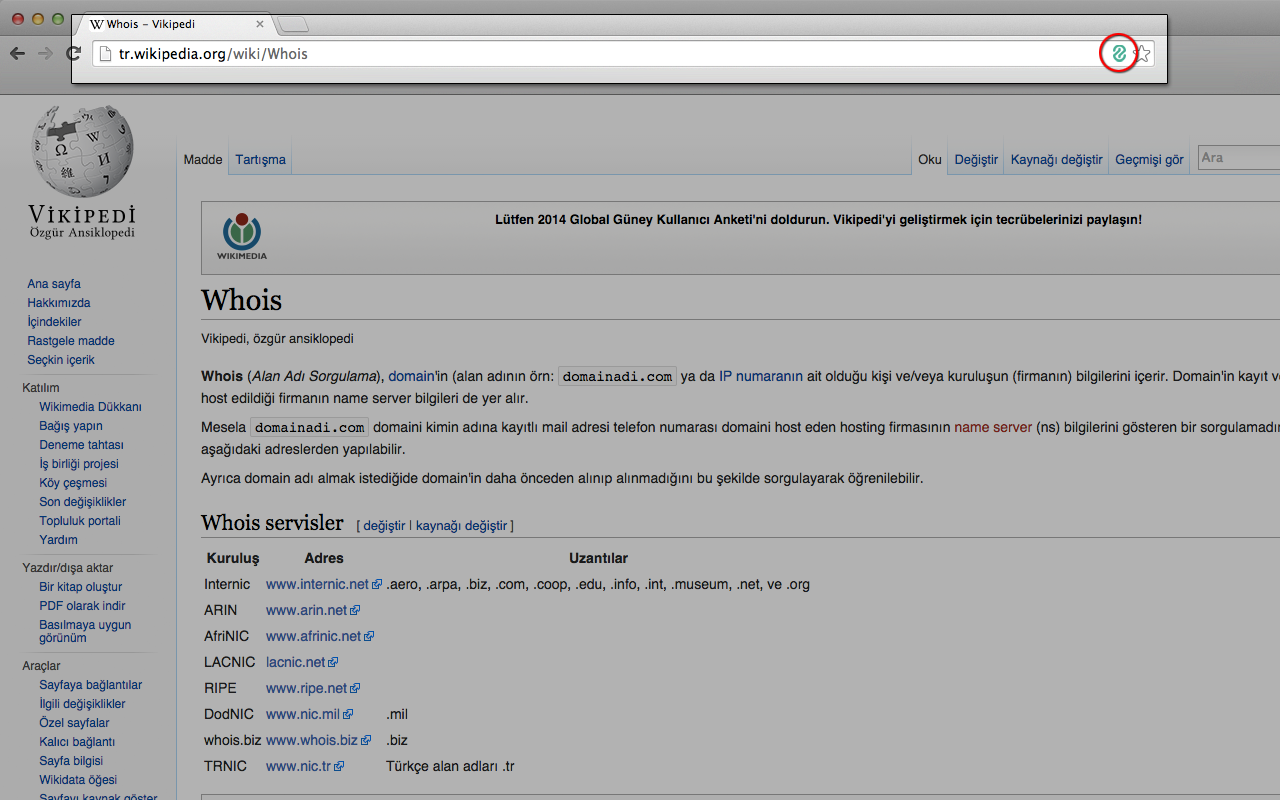The width and height of the screenshot is (1280, 800).
Task: Click the browser forward navigation arrow
Action: click(44, 53)
